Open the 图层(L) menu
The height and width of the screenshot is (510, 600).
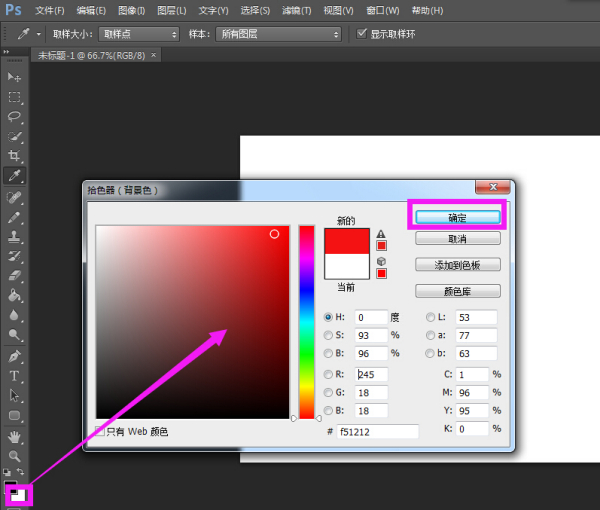pos(172,10)
